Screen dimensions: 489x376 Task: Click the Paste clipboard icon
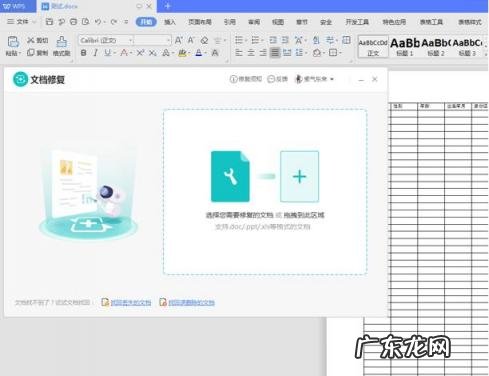(x=13, y=42)
